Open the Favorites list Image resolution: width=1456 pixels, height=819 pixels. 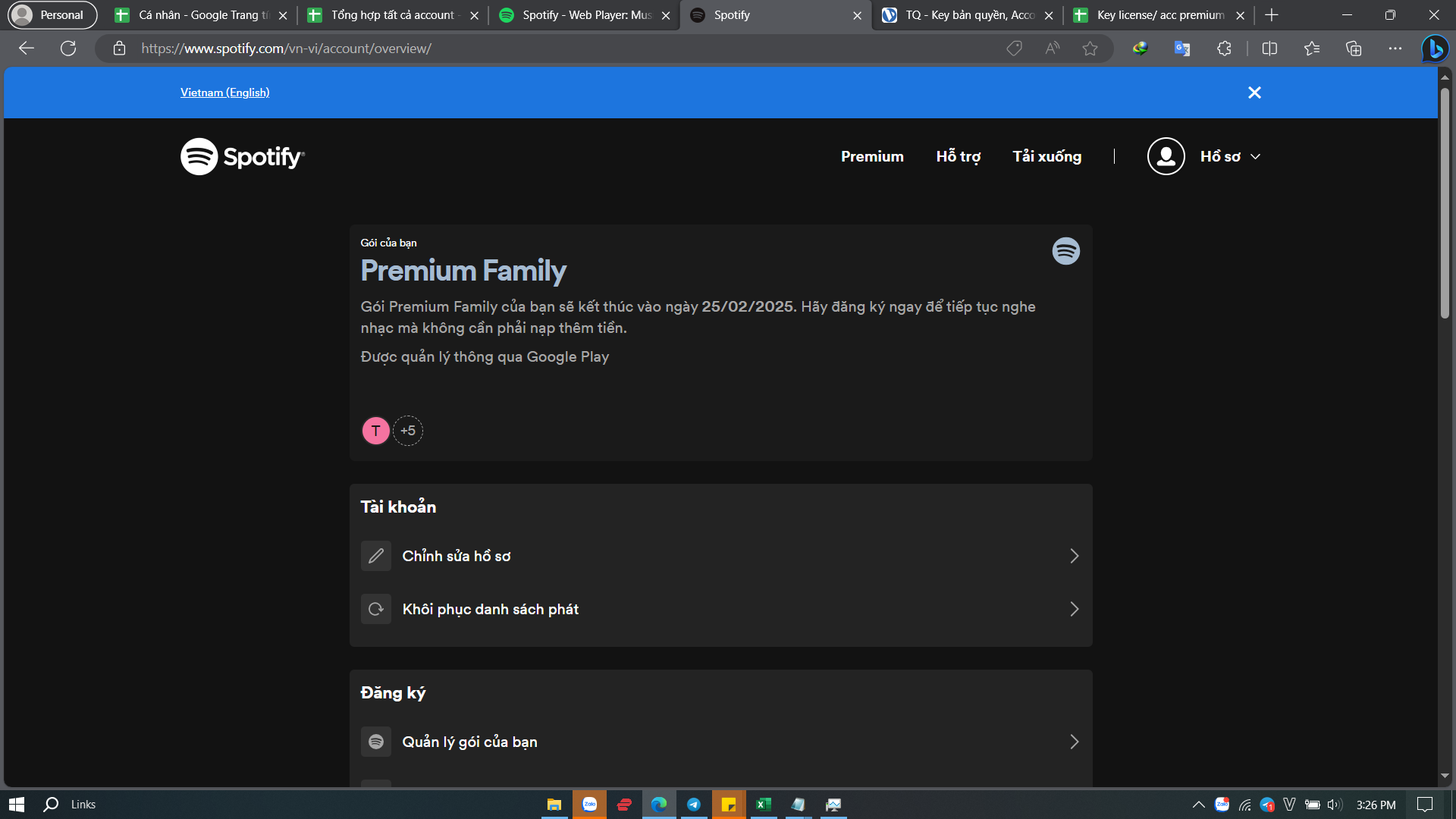coord(1312,49)
